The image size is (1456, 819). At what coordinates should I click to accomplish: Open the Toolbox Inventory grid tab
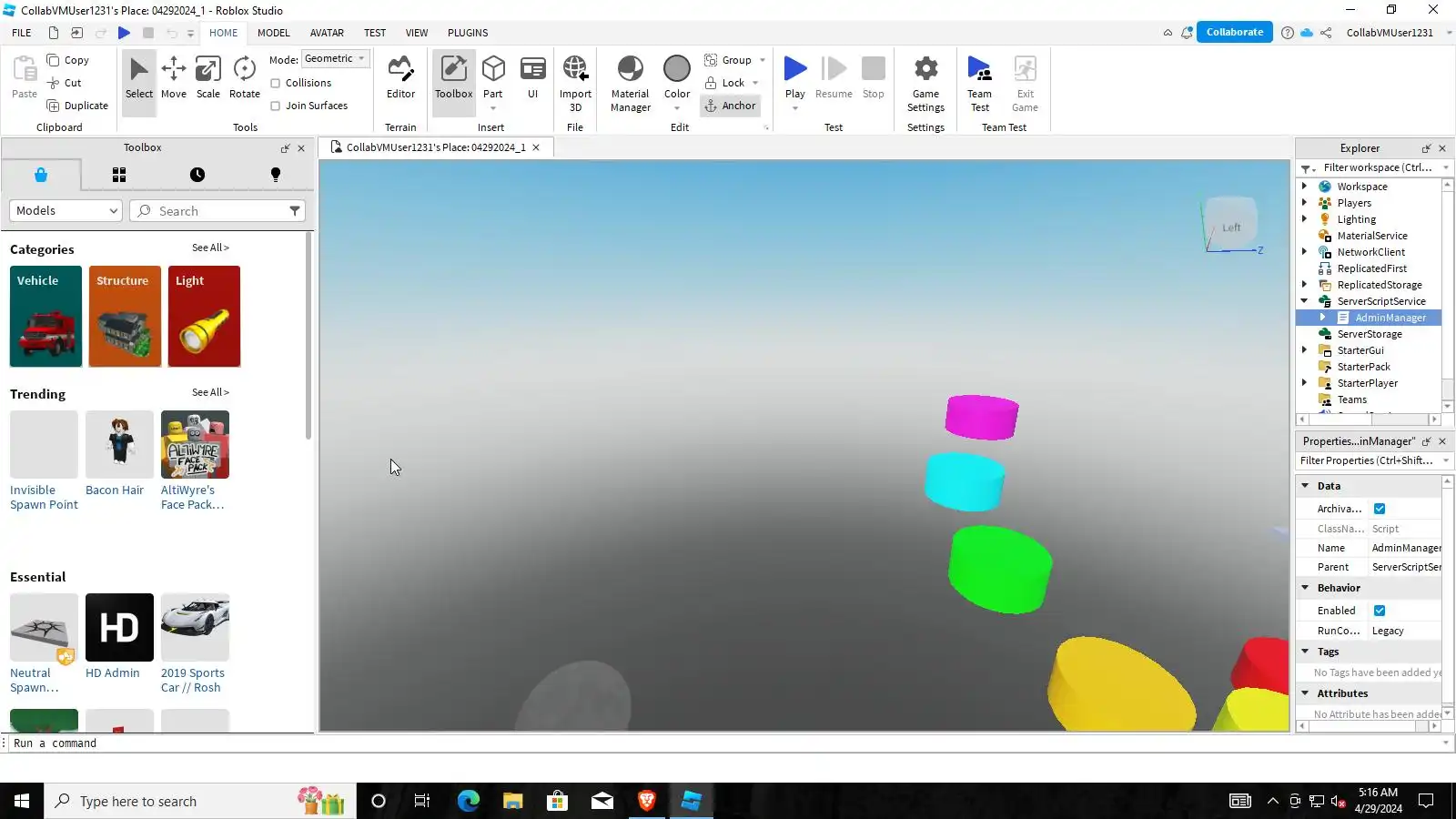point(119,175)
